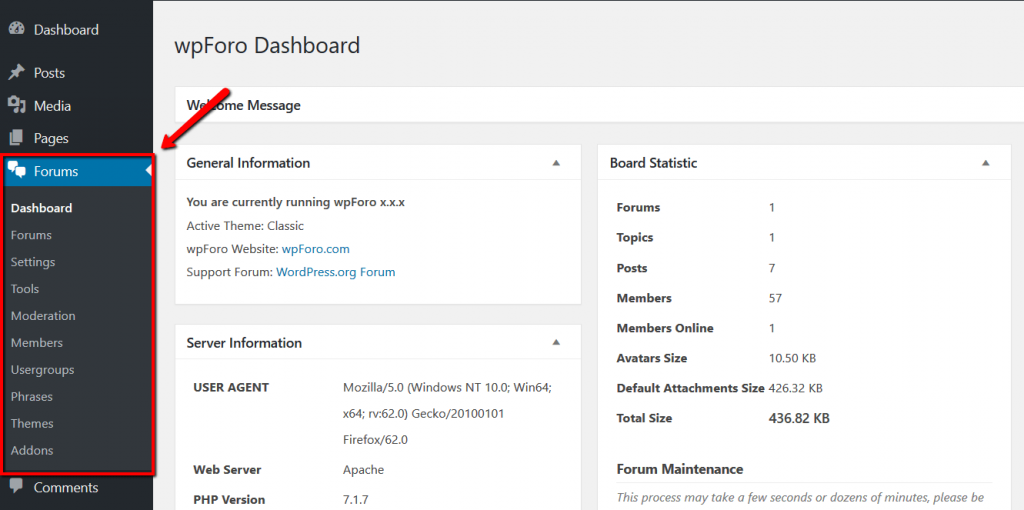Click the Forums speech bubbles icon

click(16, 171)
